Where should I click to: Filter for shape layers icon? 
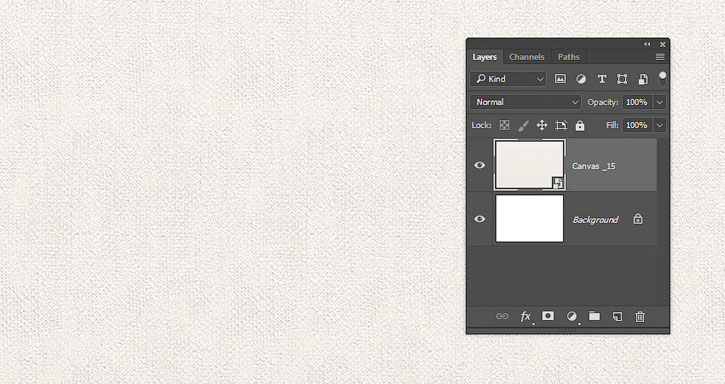(622, 79)
